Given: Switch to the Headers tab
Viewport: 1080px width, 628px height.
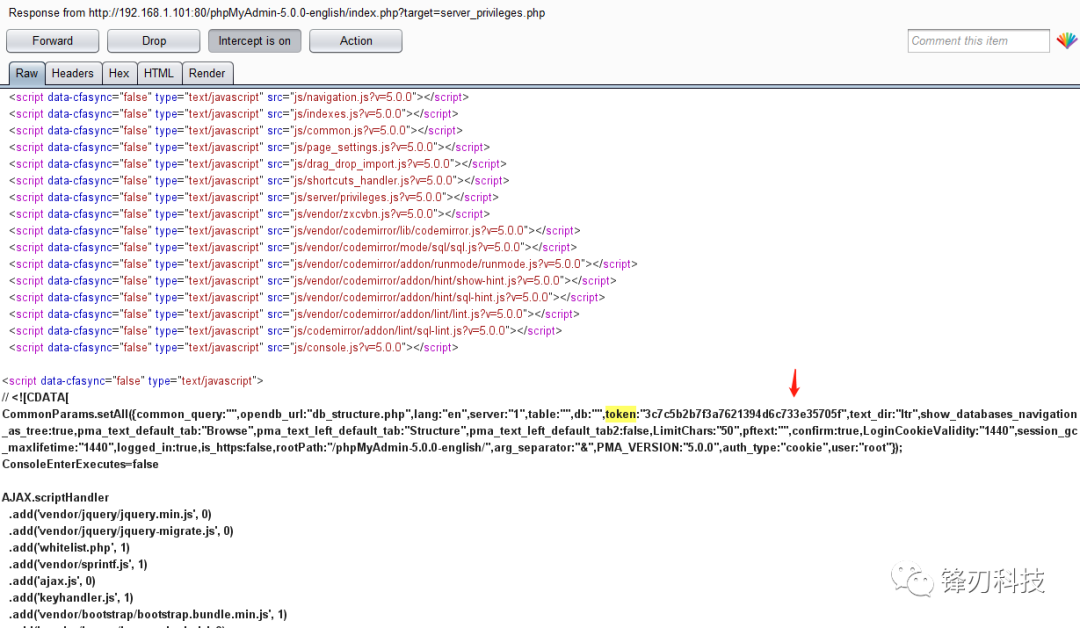Looking at the screenshot, I should click(x=72, y=73).
